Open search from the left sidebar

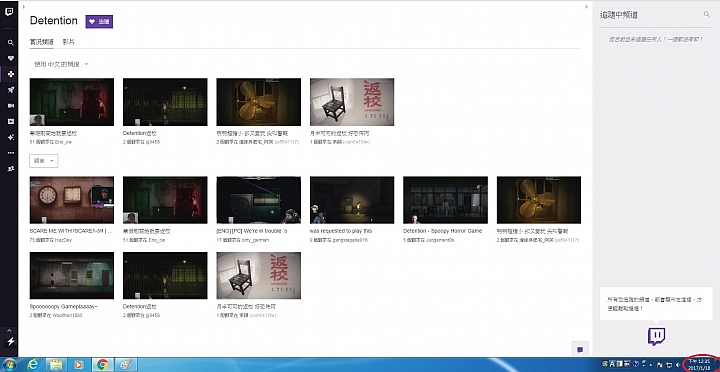coord(11,43)
